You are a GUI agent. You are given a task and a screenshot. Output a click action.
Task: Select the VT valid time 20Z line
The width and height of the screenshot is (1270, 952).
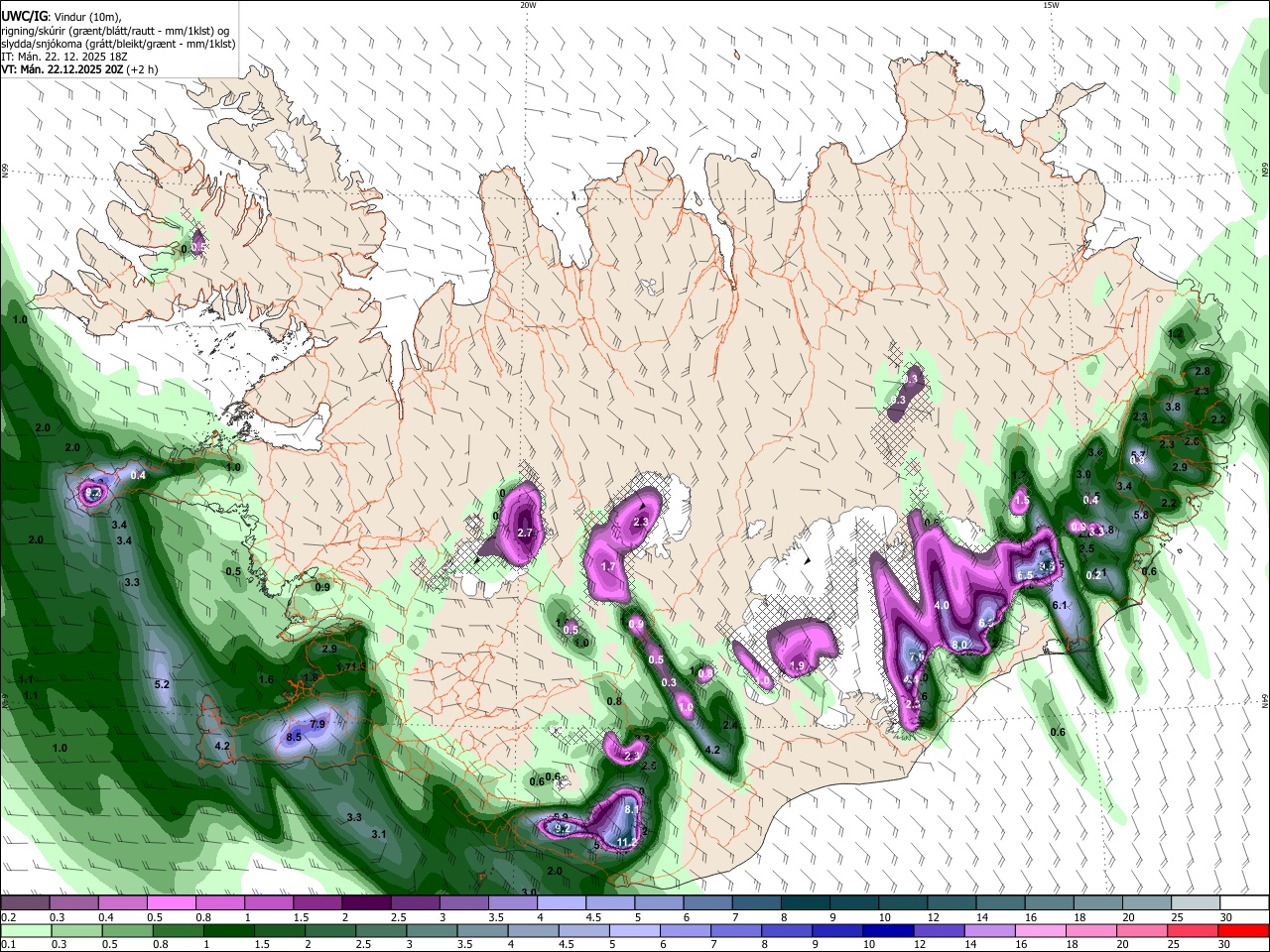pyautogui.click(x=79, y=70)
